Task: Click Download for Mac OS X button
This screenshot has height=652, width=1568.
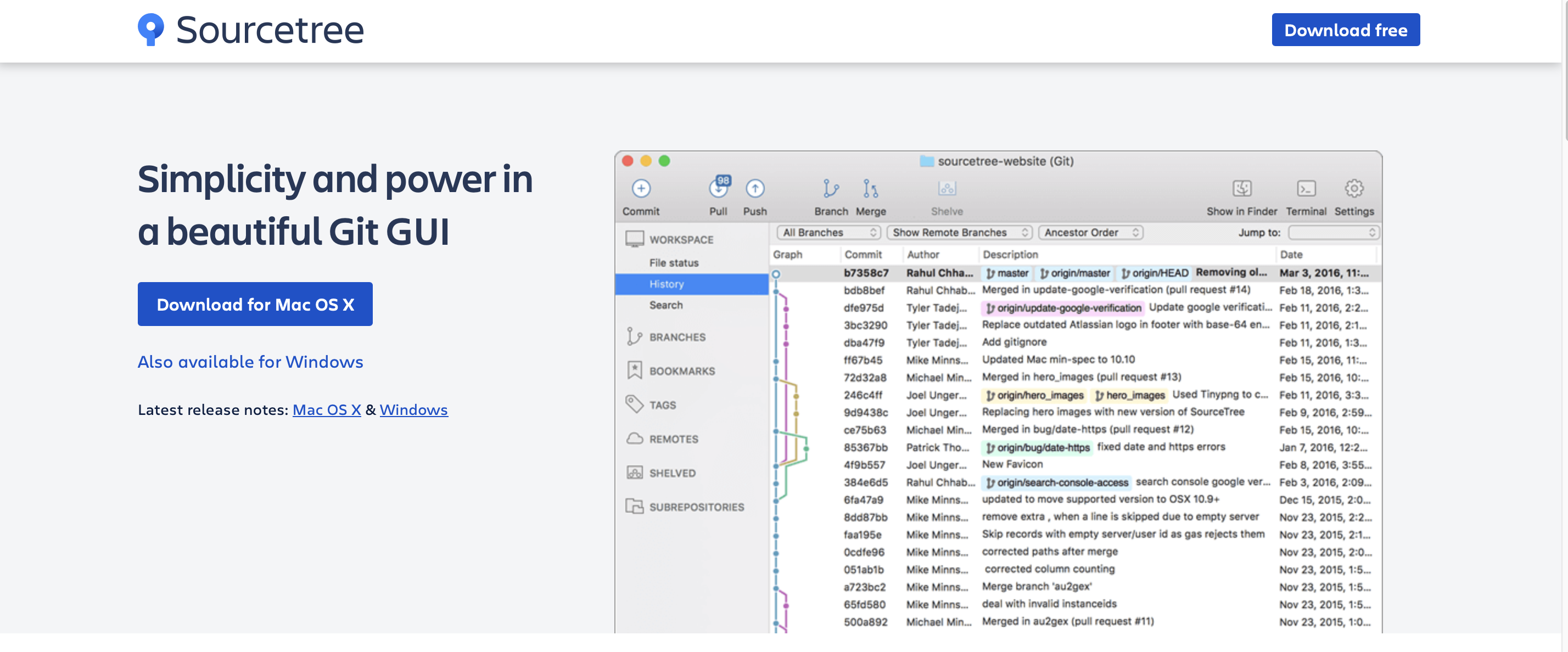Action: coord(255,304)
